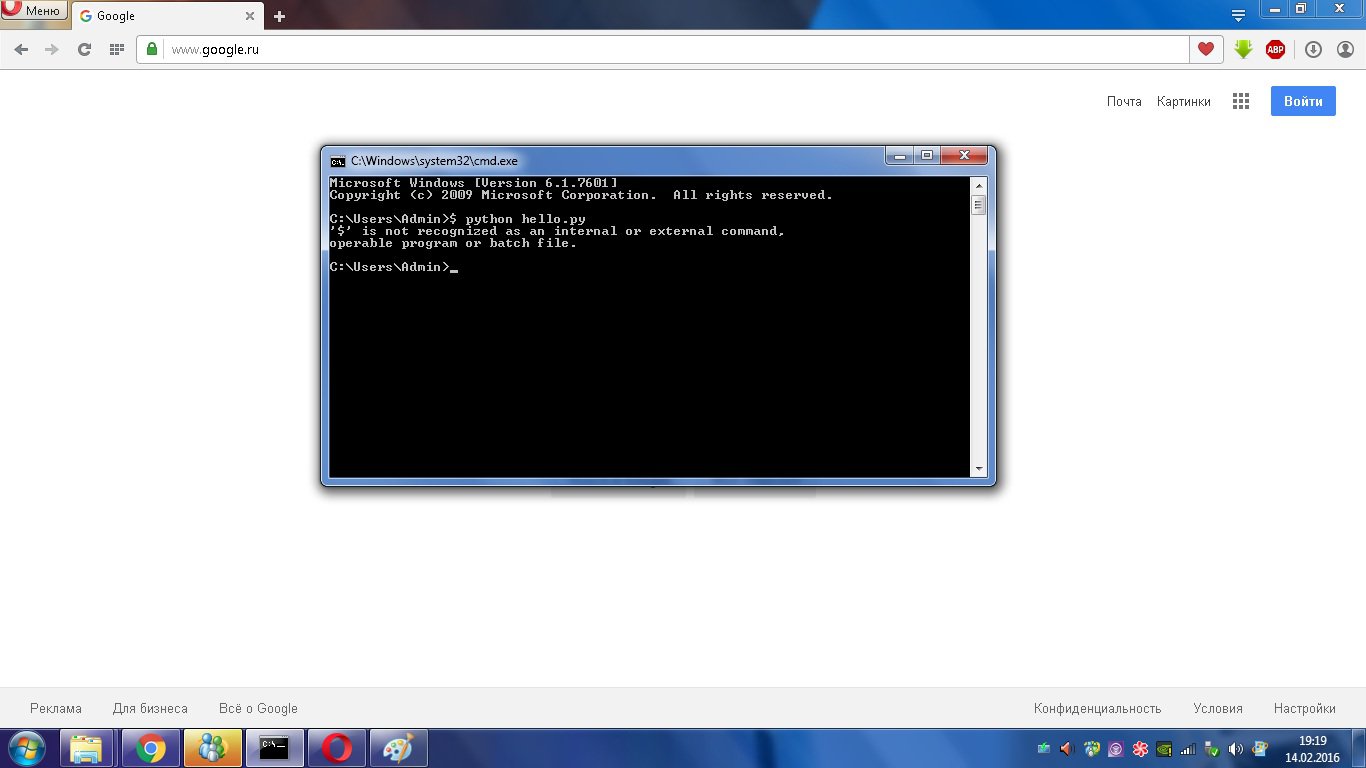Screen dimensions: 1366x768
Task: Click the blue Войти button
Action: pyautogui.click(x=1303, y=101)
